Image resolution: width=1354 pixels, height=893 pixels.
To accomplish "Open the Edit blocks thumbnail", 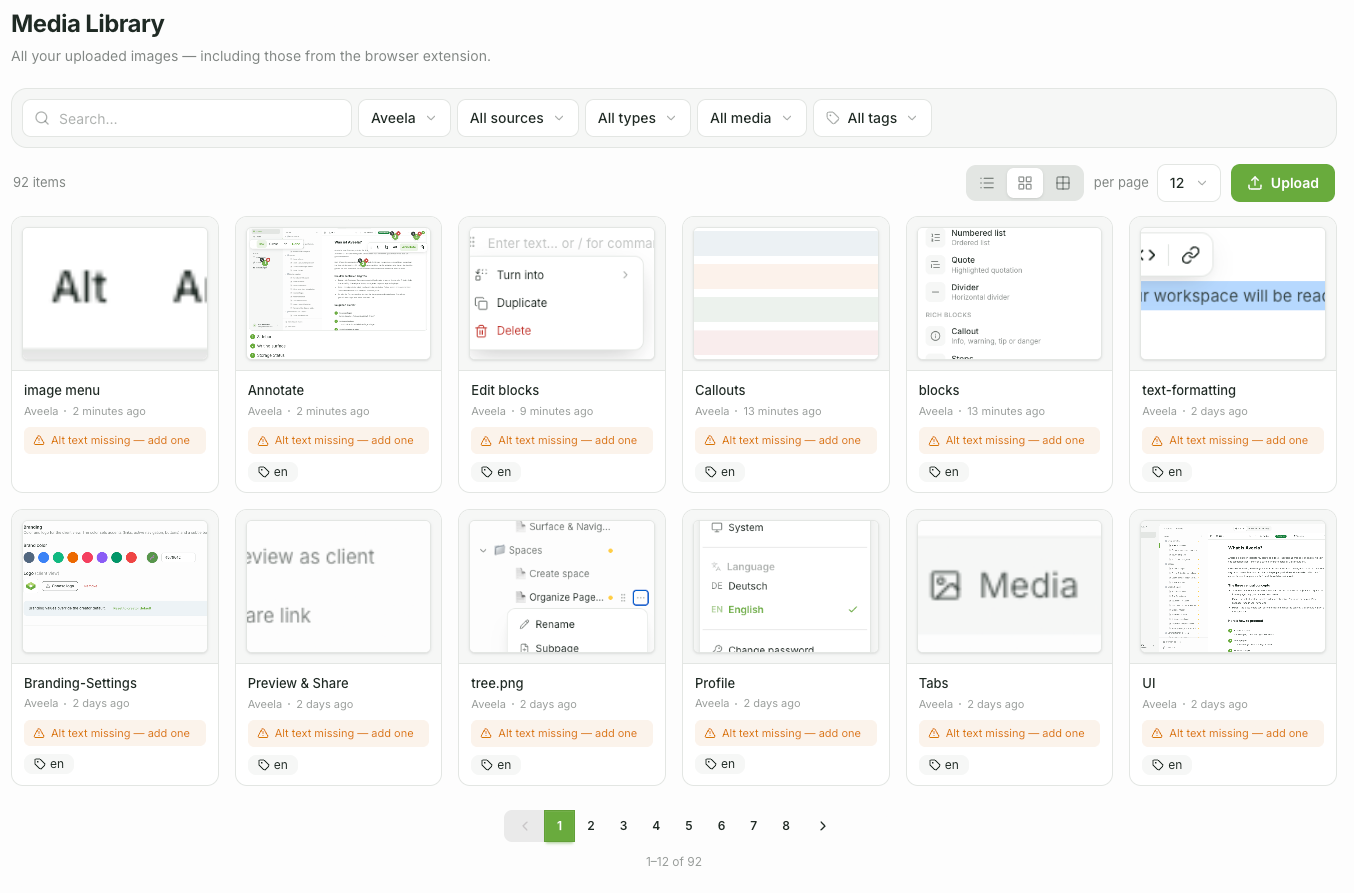I will 562,294.
